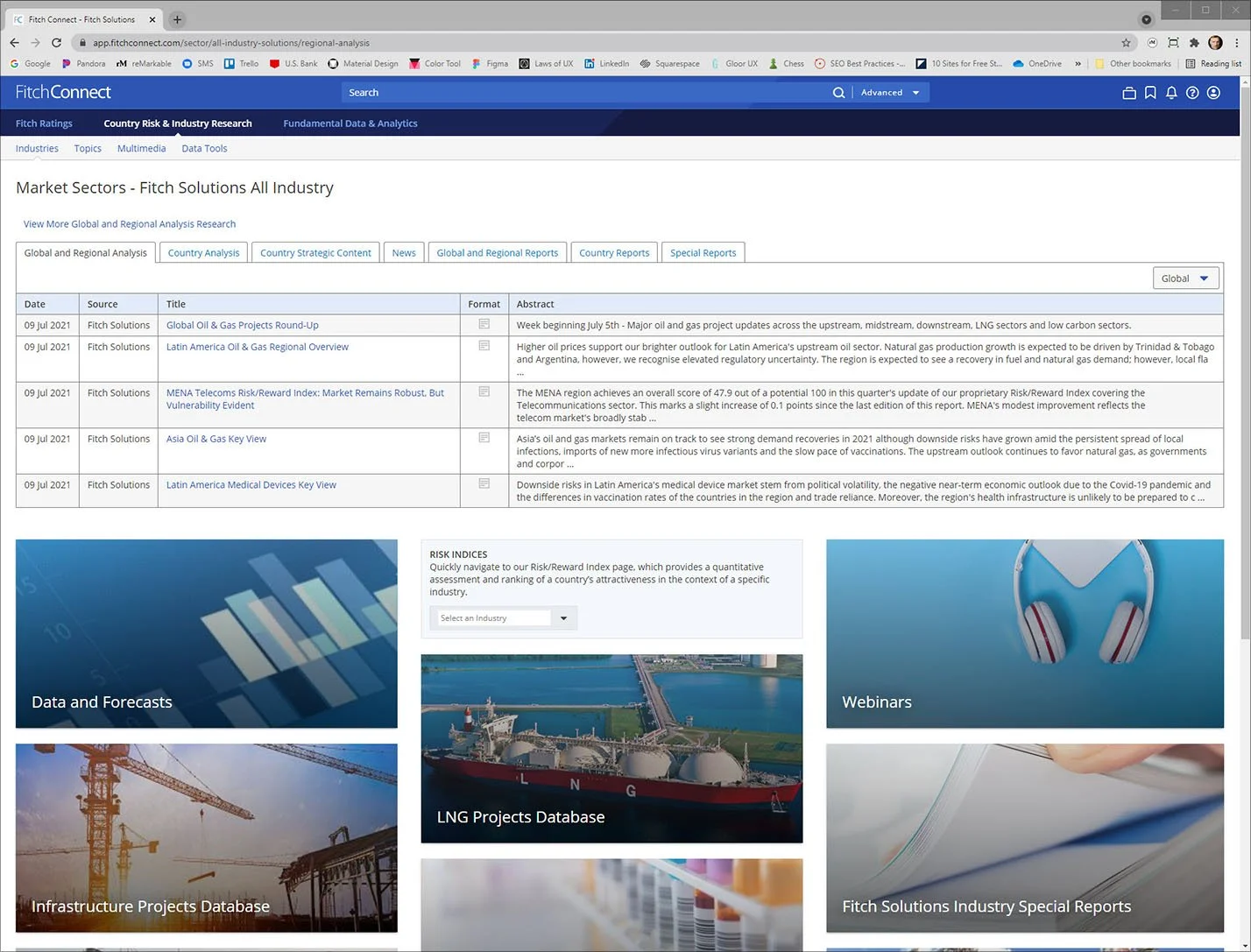
Task: Open the Reading list
Action: (x=1213, y=63)
